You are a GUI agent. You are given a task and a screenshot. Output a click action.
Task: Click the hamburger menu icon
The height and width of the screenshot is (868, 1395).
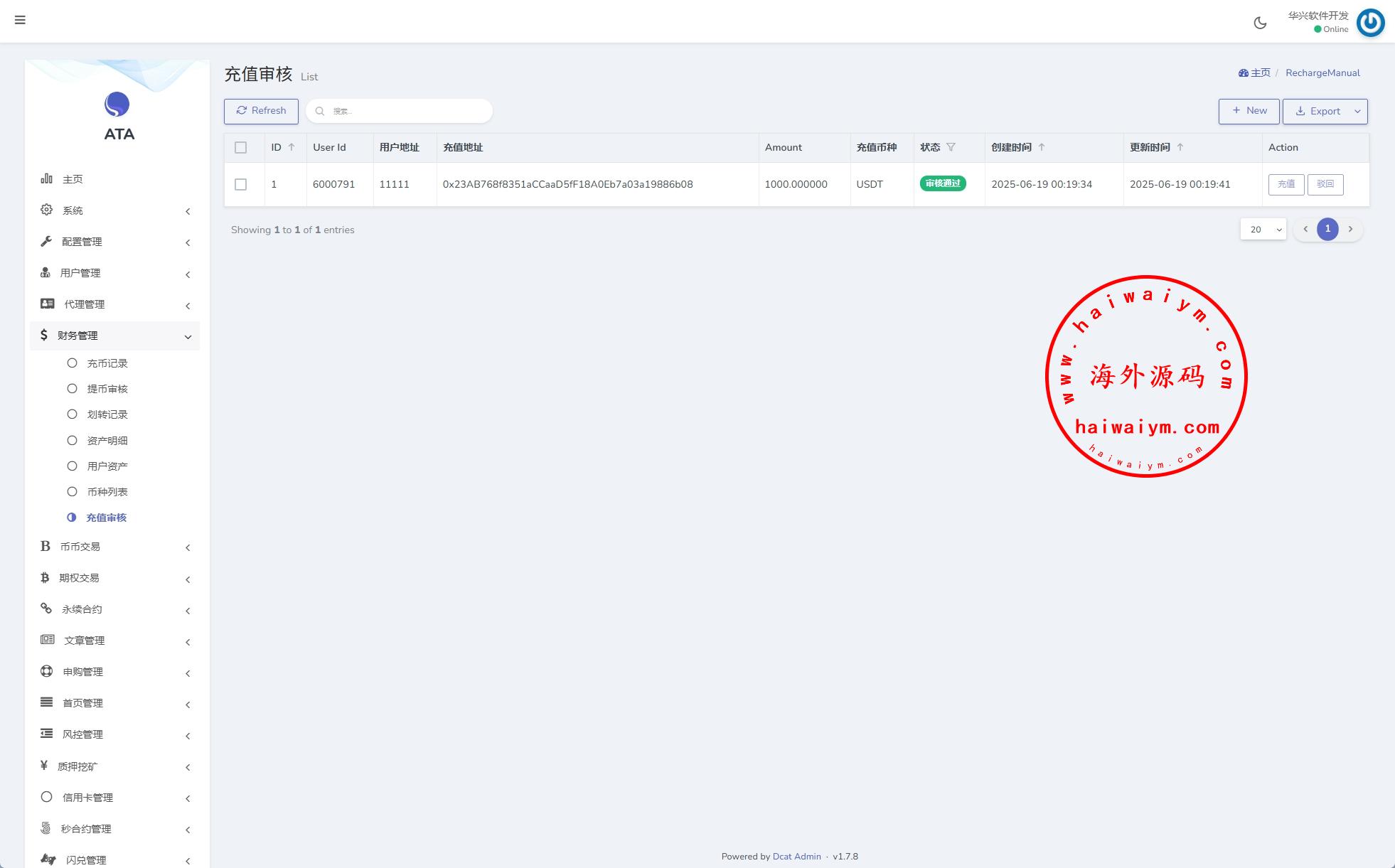(x=20, y=20)
